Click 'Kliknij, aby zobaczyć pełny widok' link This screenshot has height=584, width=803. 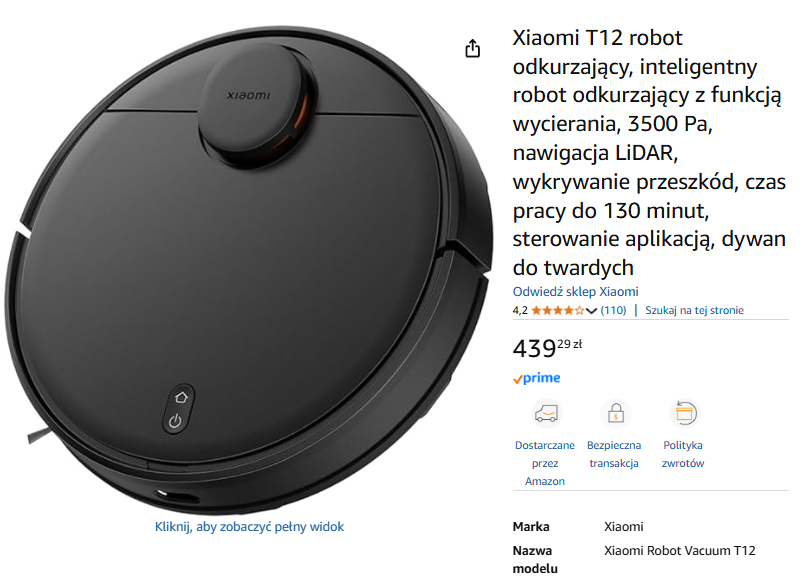click(x=249, y=526)
